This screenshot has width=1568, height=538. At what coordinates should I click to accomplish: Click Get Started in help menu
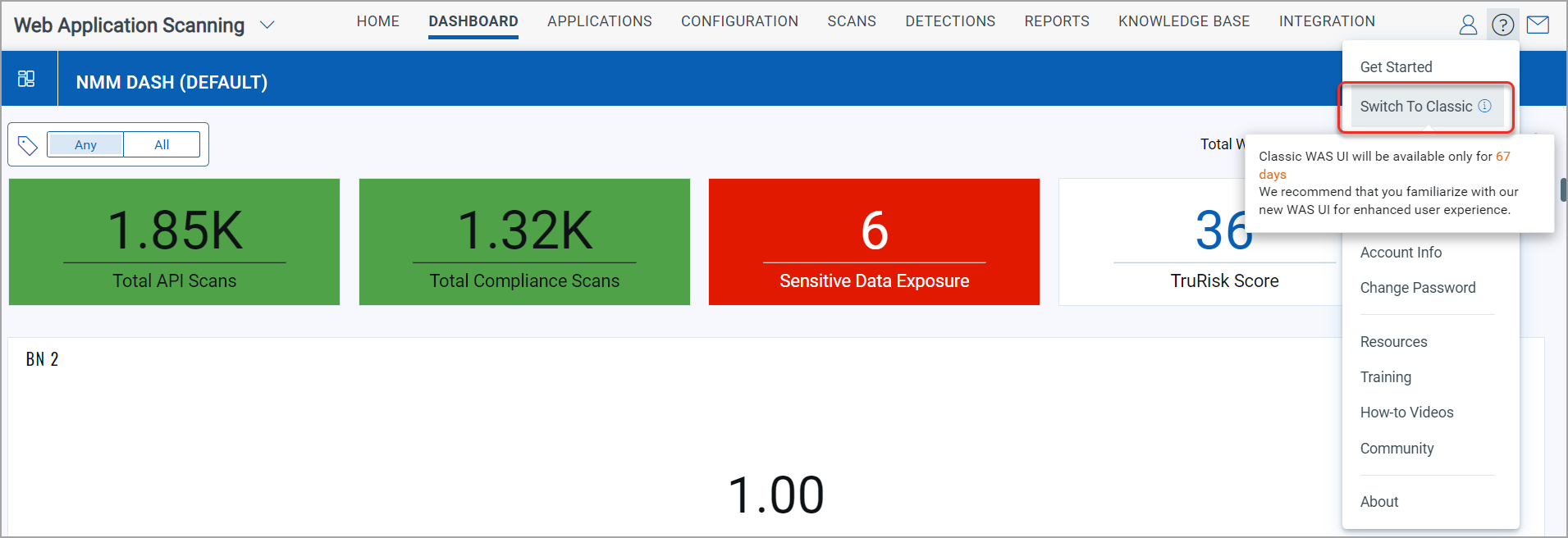point(1396,67)
